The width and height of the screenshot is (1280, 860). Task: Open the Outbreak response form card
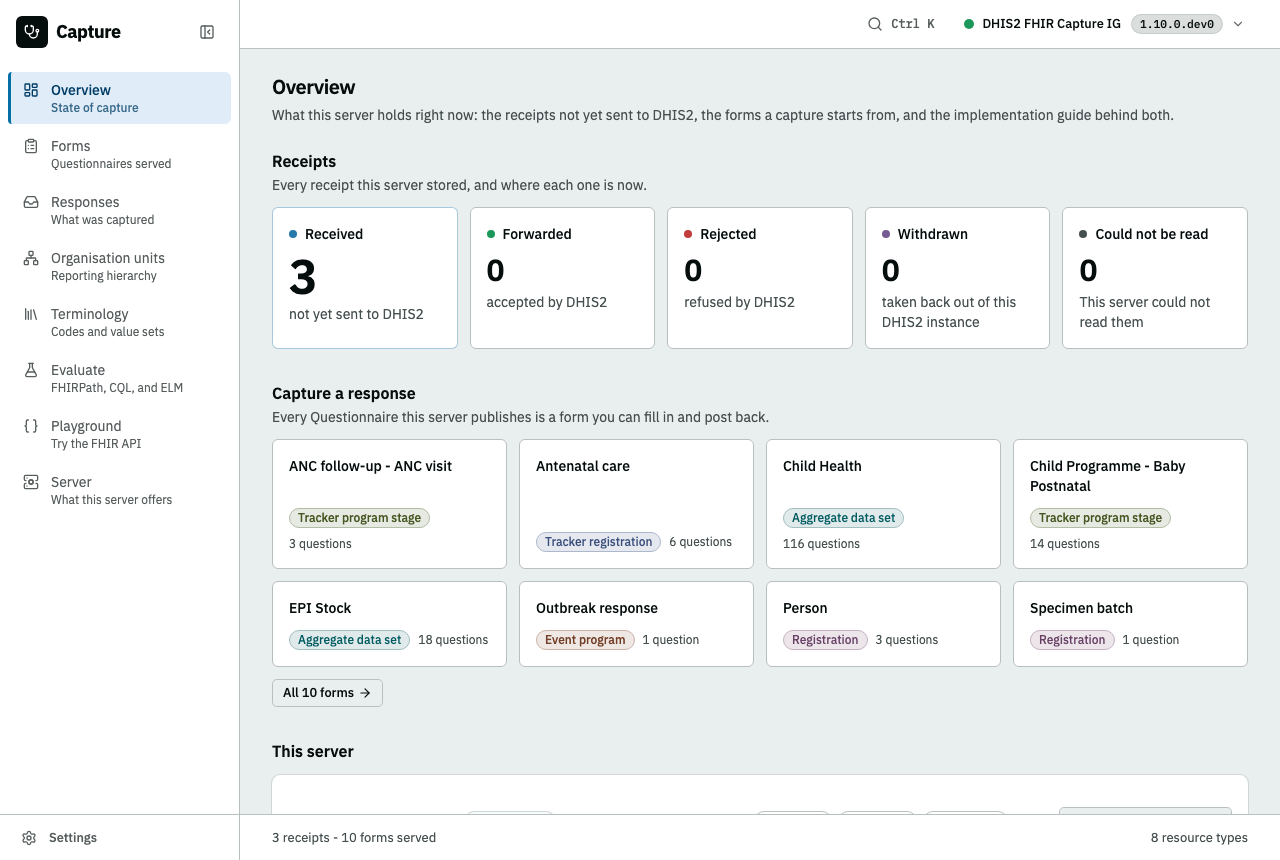point(636,624)
